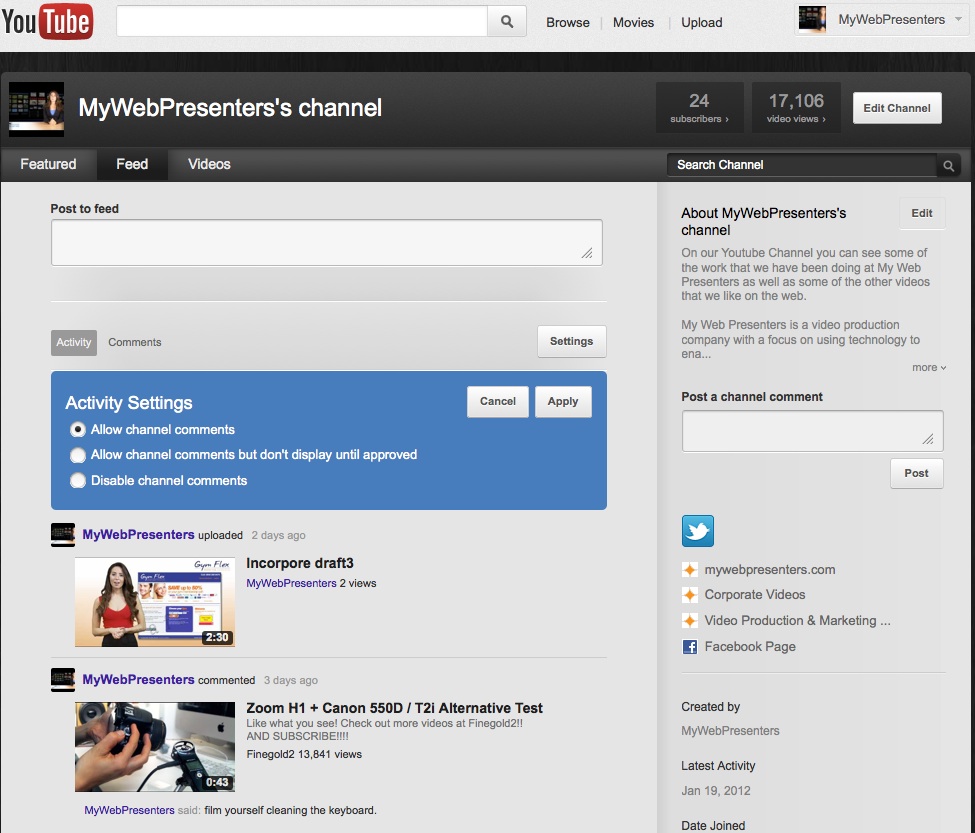The width and height of the screenshot is (975, 833).
Task: Expand channel description with more
Action: pos(928,368)
